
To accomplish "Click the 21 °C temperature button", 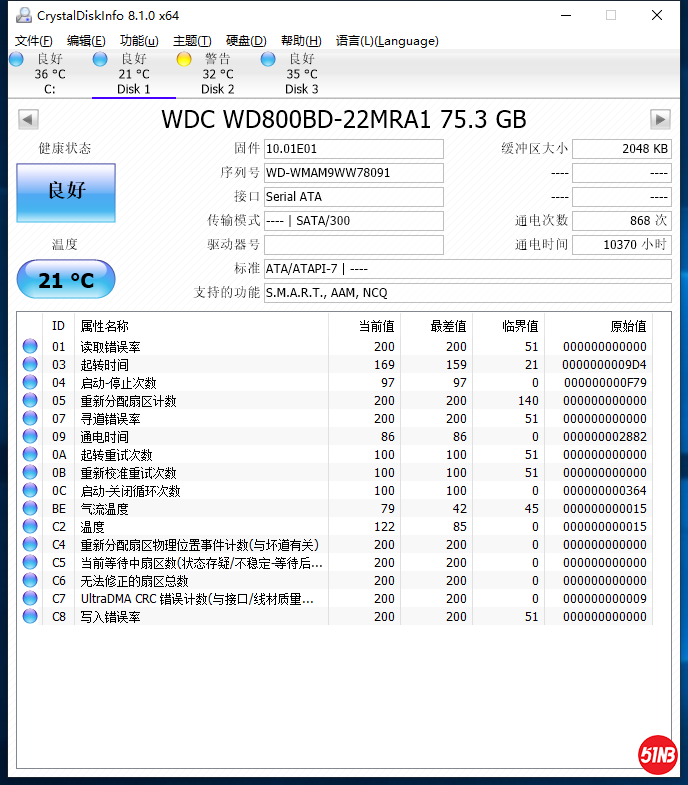I will tap(66, 280).
